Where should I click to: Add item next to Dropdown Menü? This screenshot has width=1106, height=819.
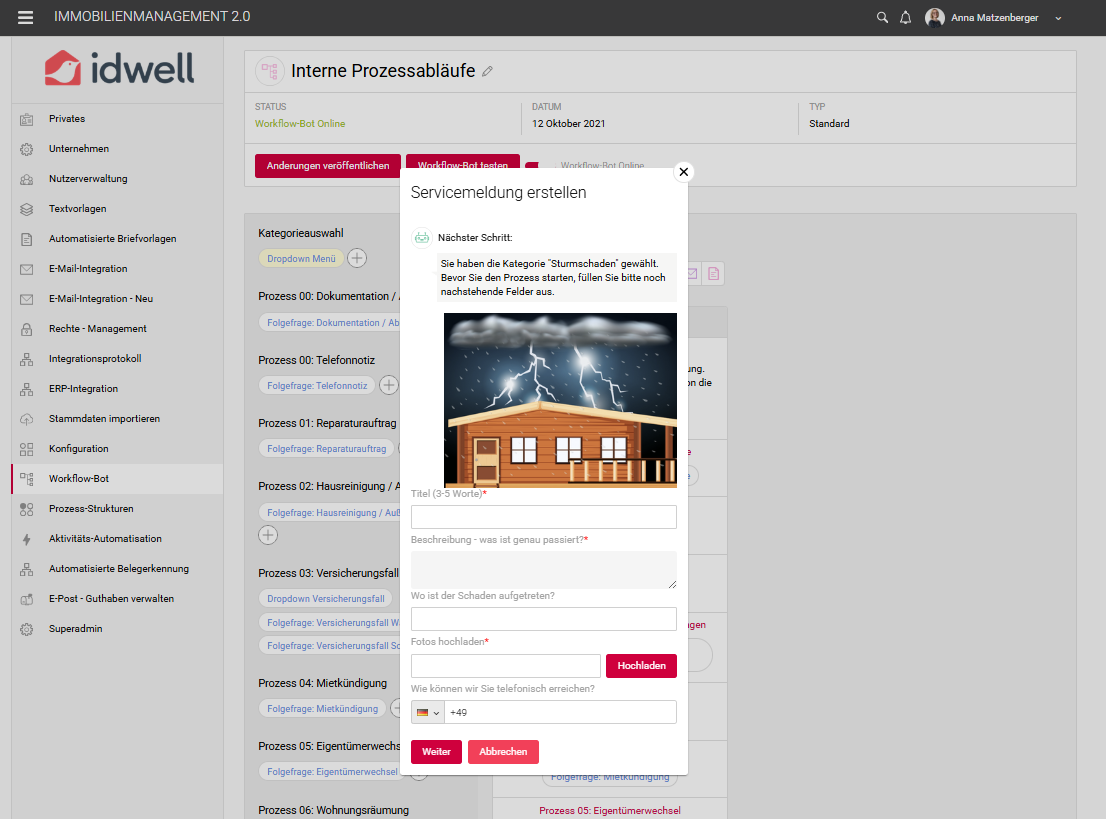[357, 258]
